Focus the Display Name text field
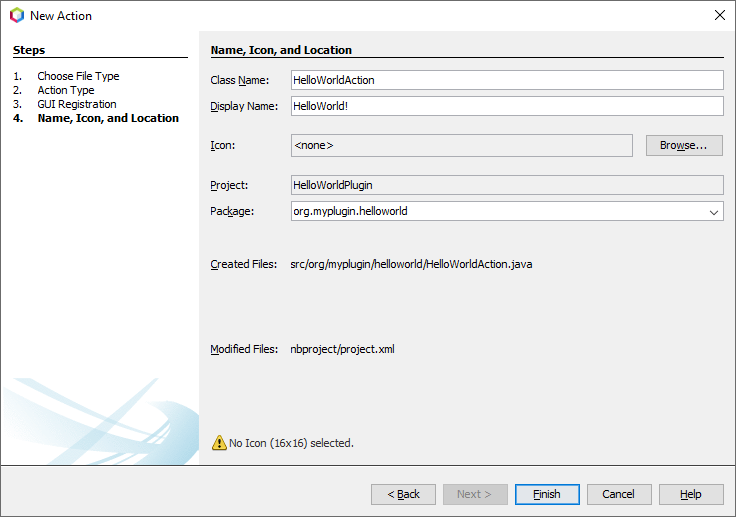736x517 pixels. click(506, 106)
